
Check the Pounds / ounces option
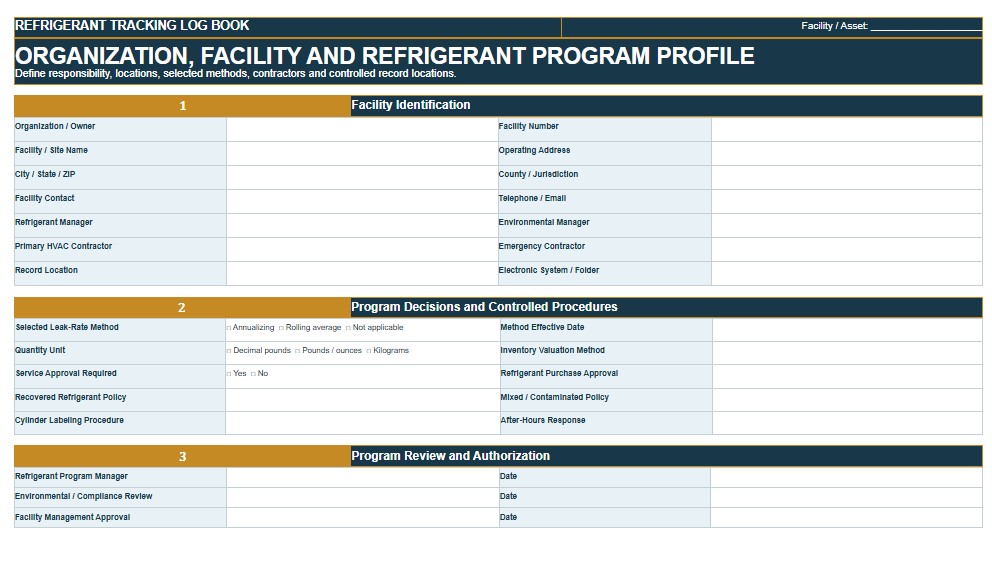297,351
